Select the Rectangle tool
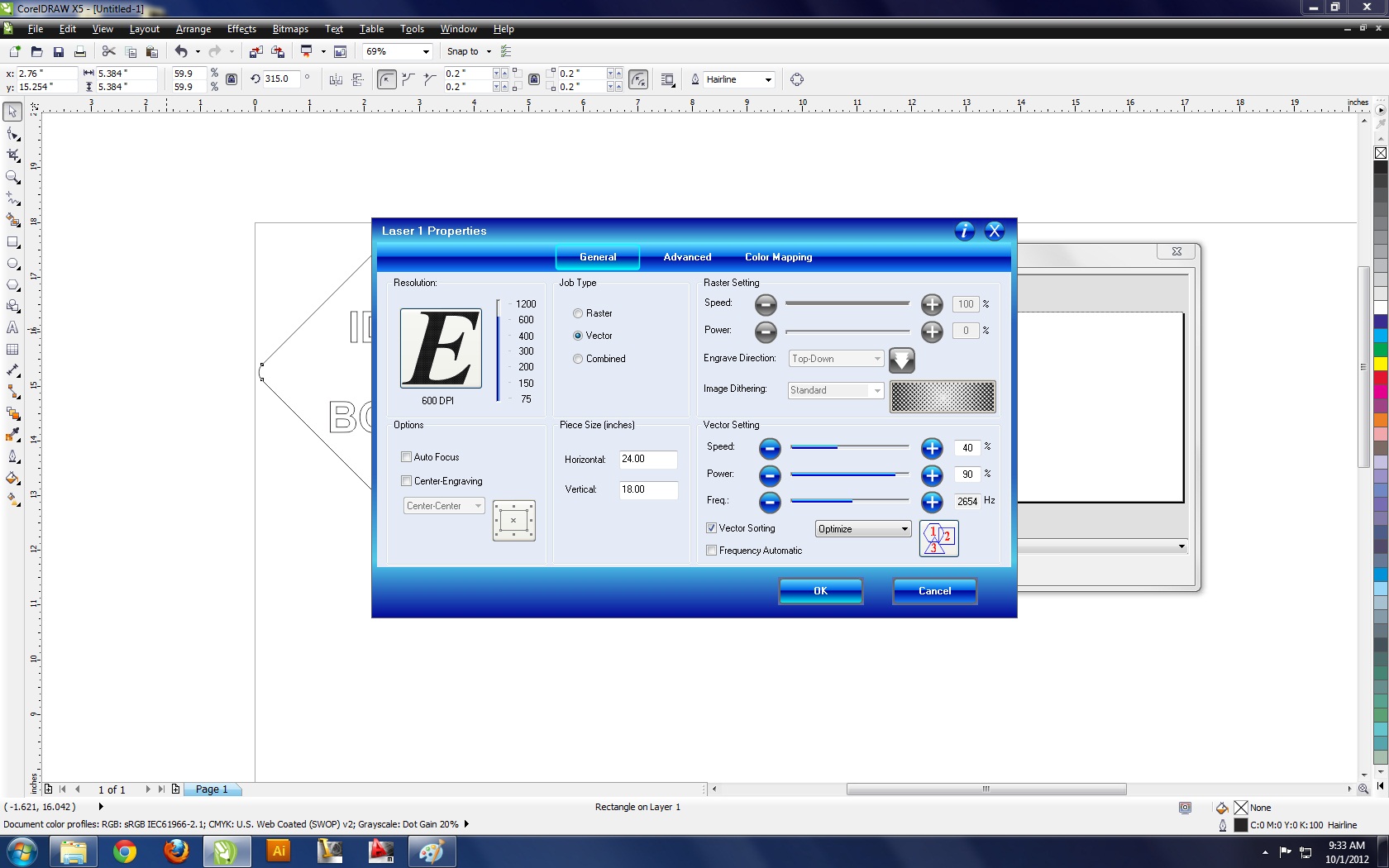Screen dimensions: 1389x868 point(12,242)
